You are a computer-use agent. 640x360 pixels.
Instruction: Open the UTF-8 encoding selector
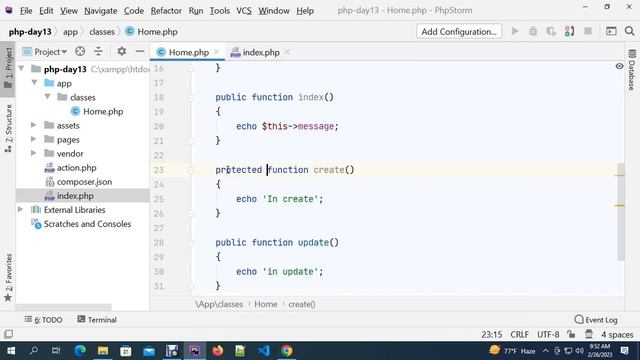548,334
